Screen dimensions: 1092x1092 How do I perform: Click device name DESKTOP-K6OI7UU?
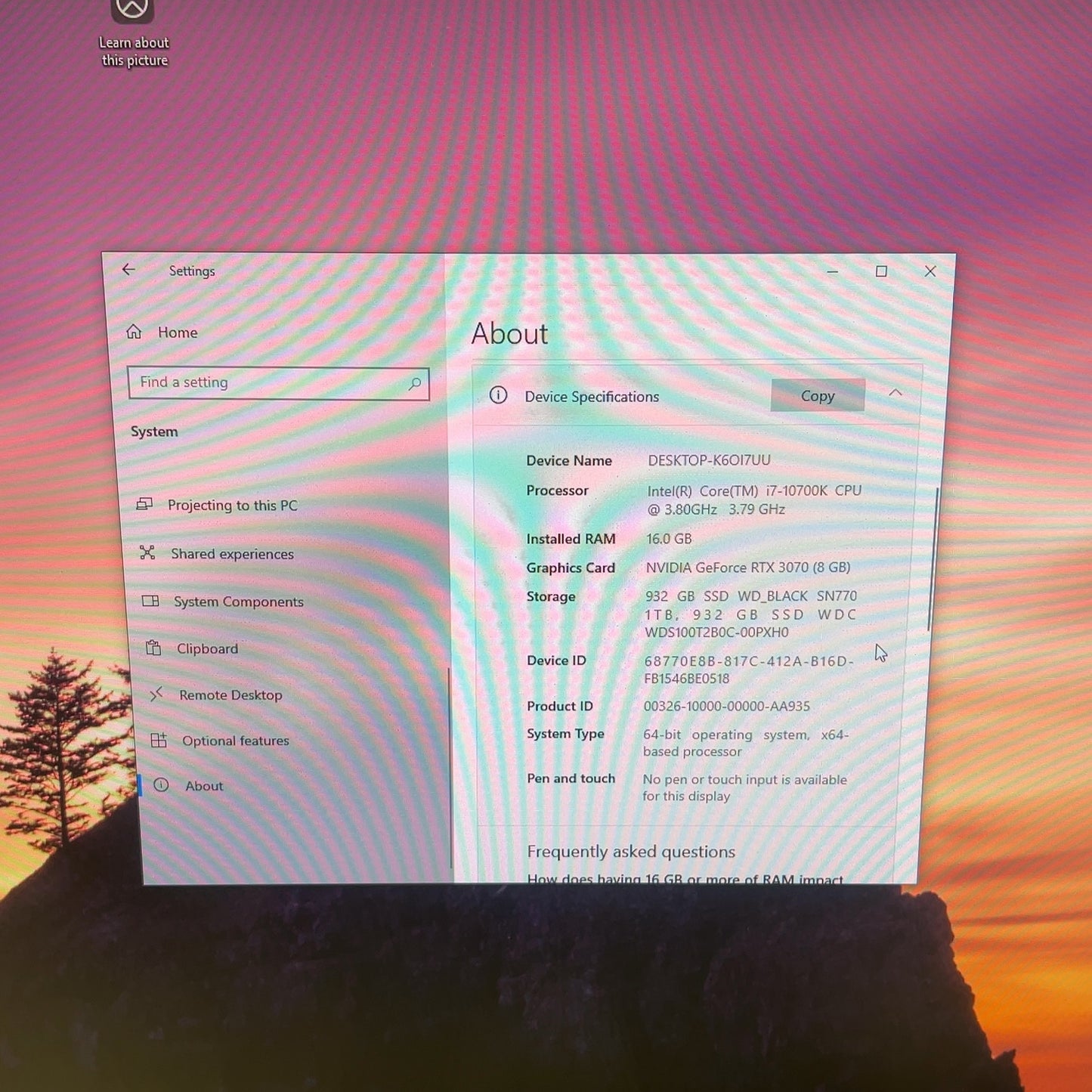(709, 460)
